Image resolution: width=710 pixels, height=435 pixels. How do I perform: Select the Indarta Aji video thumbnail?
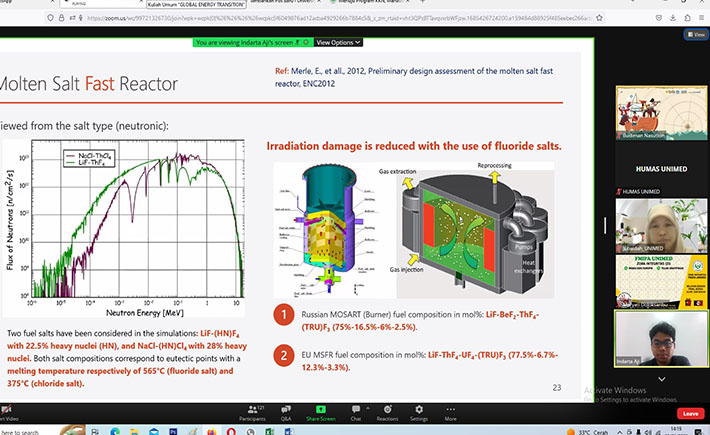point(661,339)
